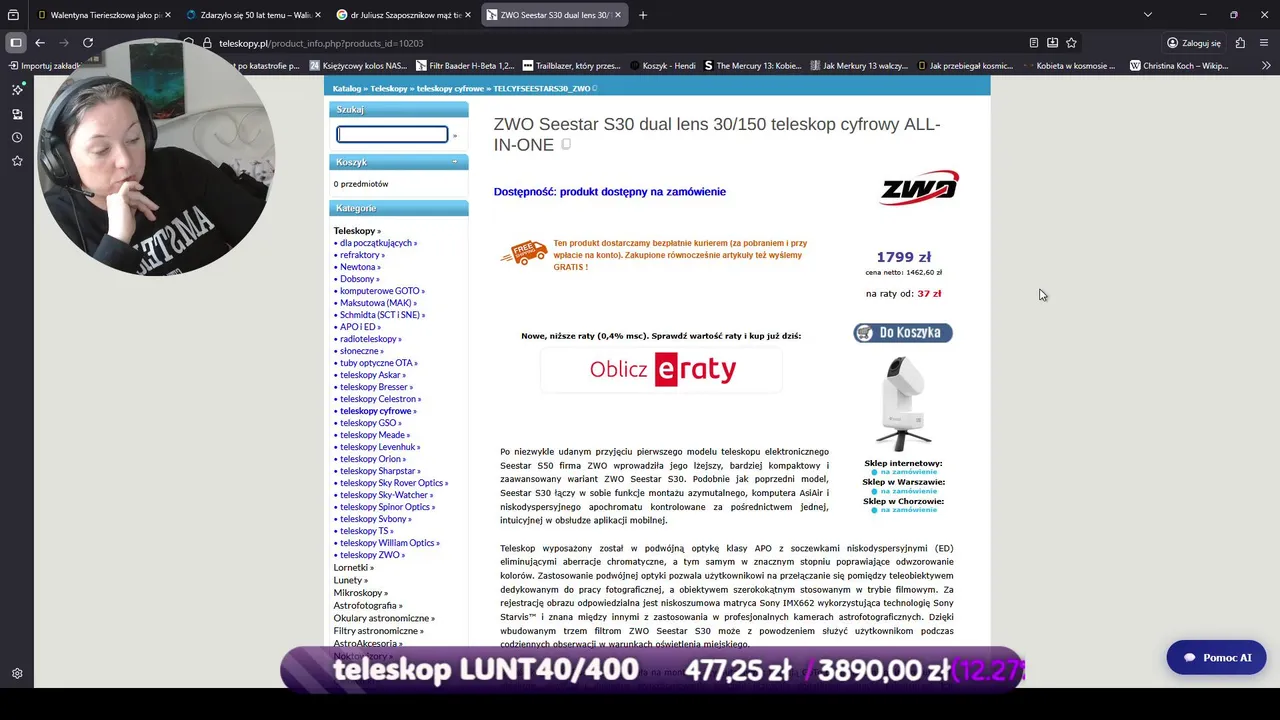Click the teleskopy cyfrowe breadcrumb link

450,89
